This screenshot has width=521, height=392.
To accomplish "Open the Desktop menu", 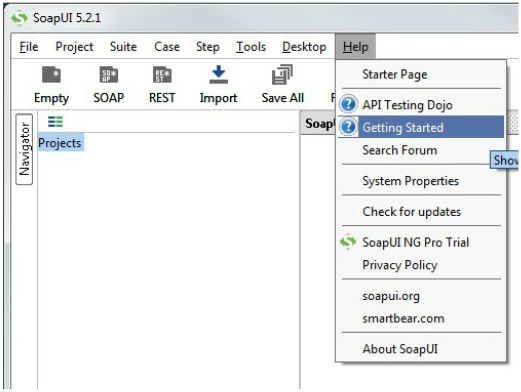I will coord(304,47).
